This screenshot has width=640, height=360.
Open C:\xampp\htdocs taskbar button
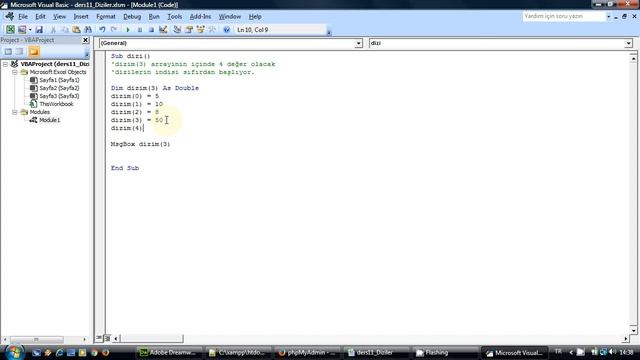[237, 353]
